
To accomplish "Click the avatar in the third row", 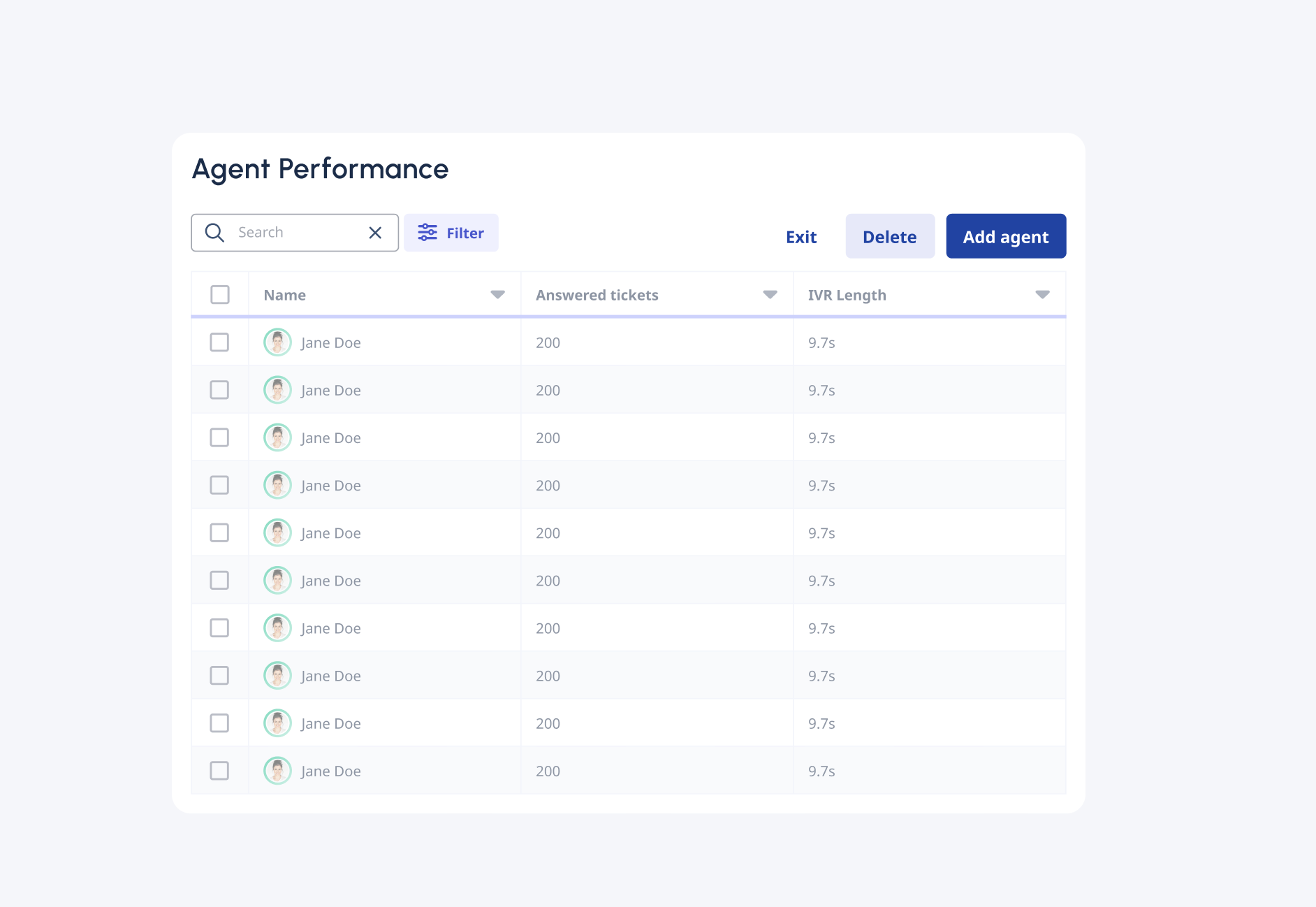I will pyautogui.click(x=277, y=437).
